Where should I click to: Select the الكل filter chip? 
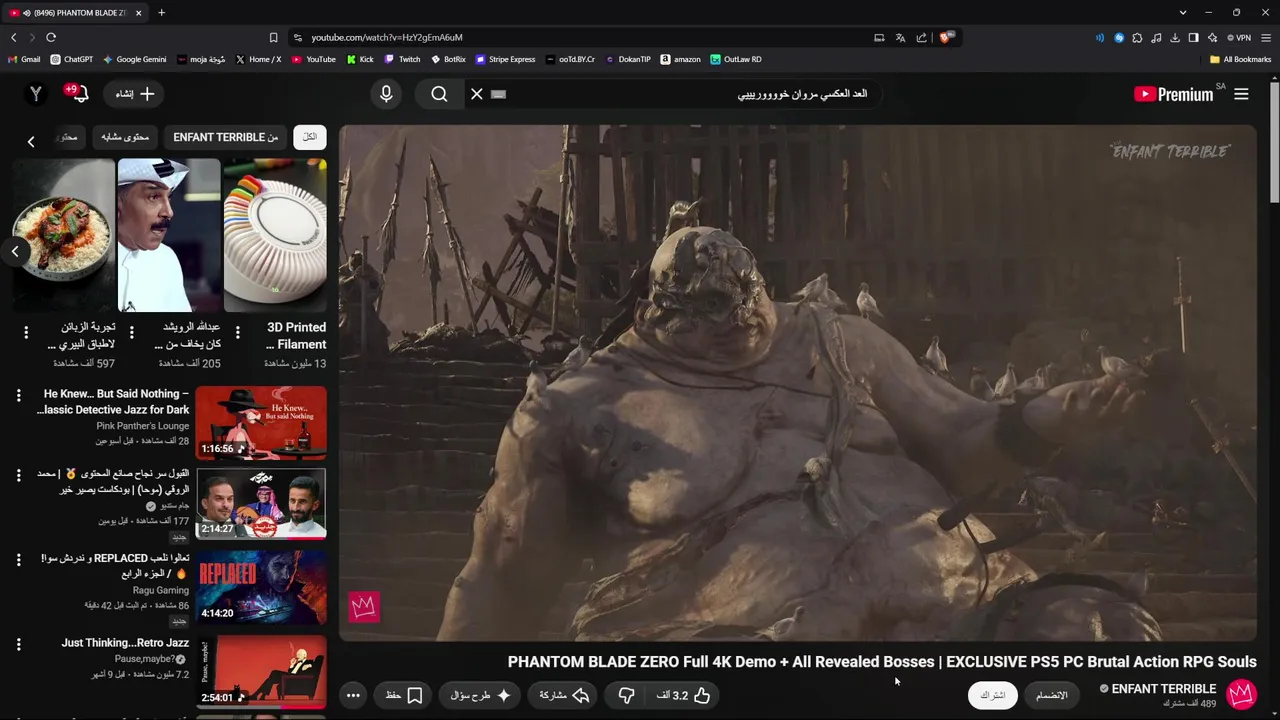(x=310, y=137)
